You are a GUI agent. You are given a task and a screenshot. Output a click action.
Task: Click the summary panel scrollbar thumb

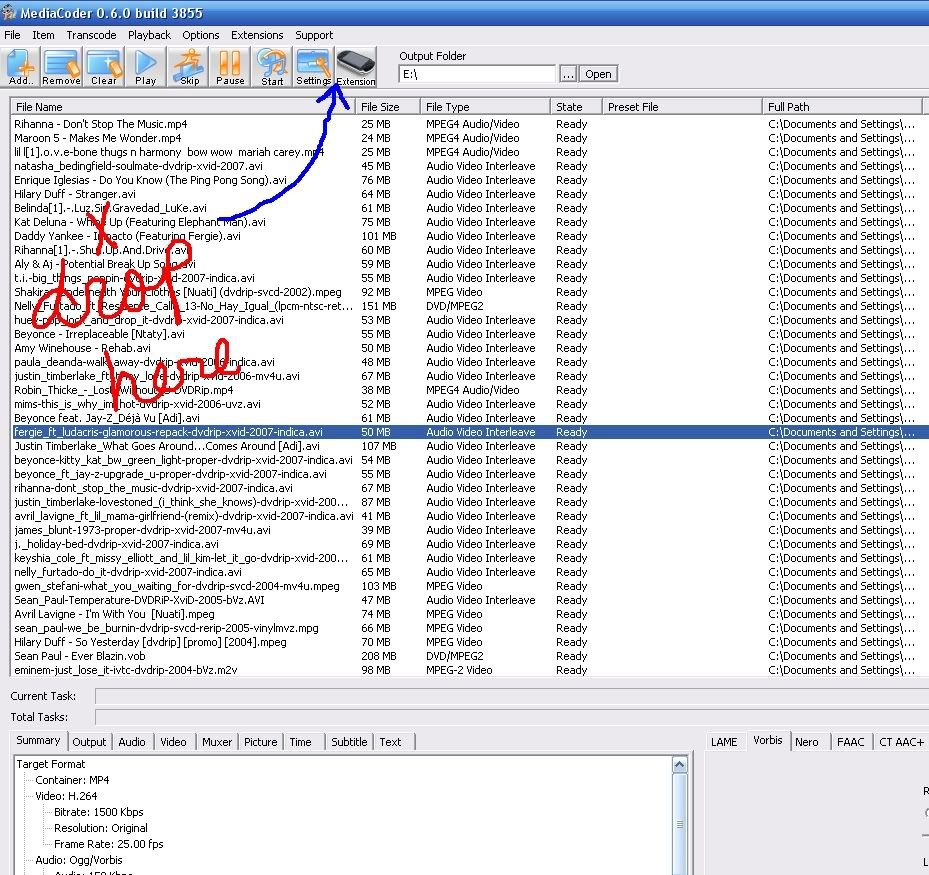[x=680, y=824]
